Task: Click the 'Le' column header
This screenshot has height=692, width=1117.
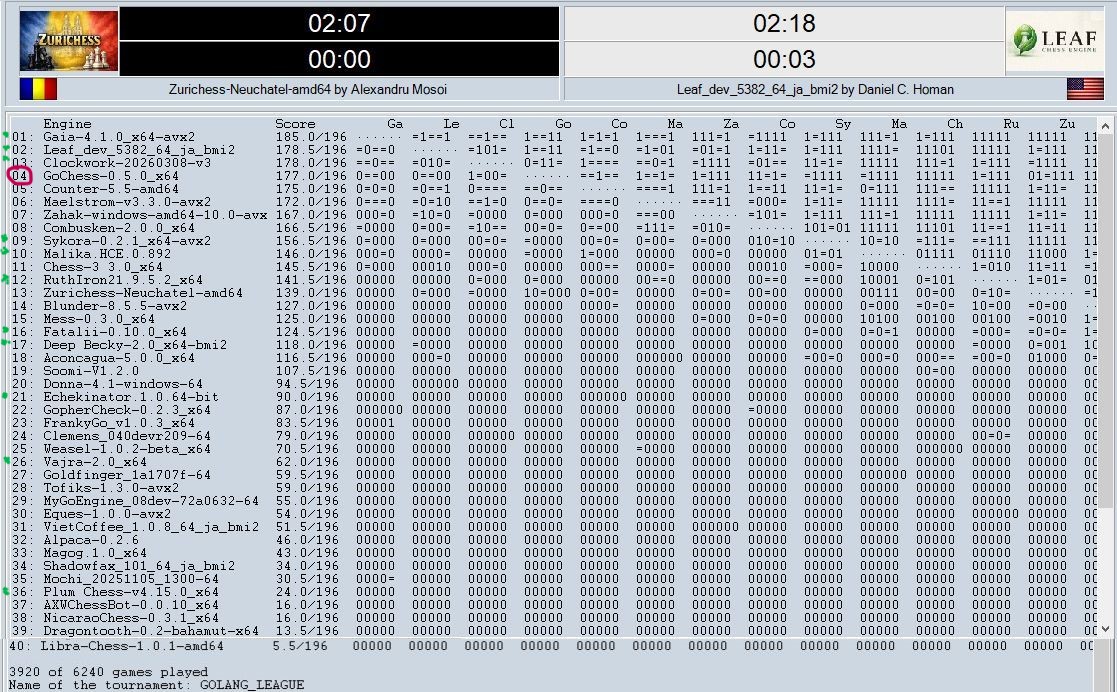Action: tap(451, 124)
